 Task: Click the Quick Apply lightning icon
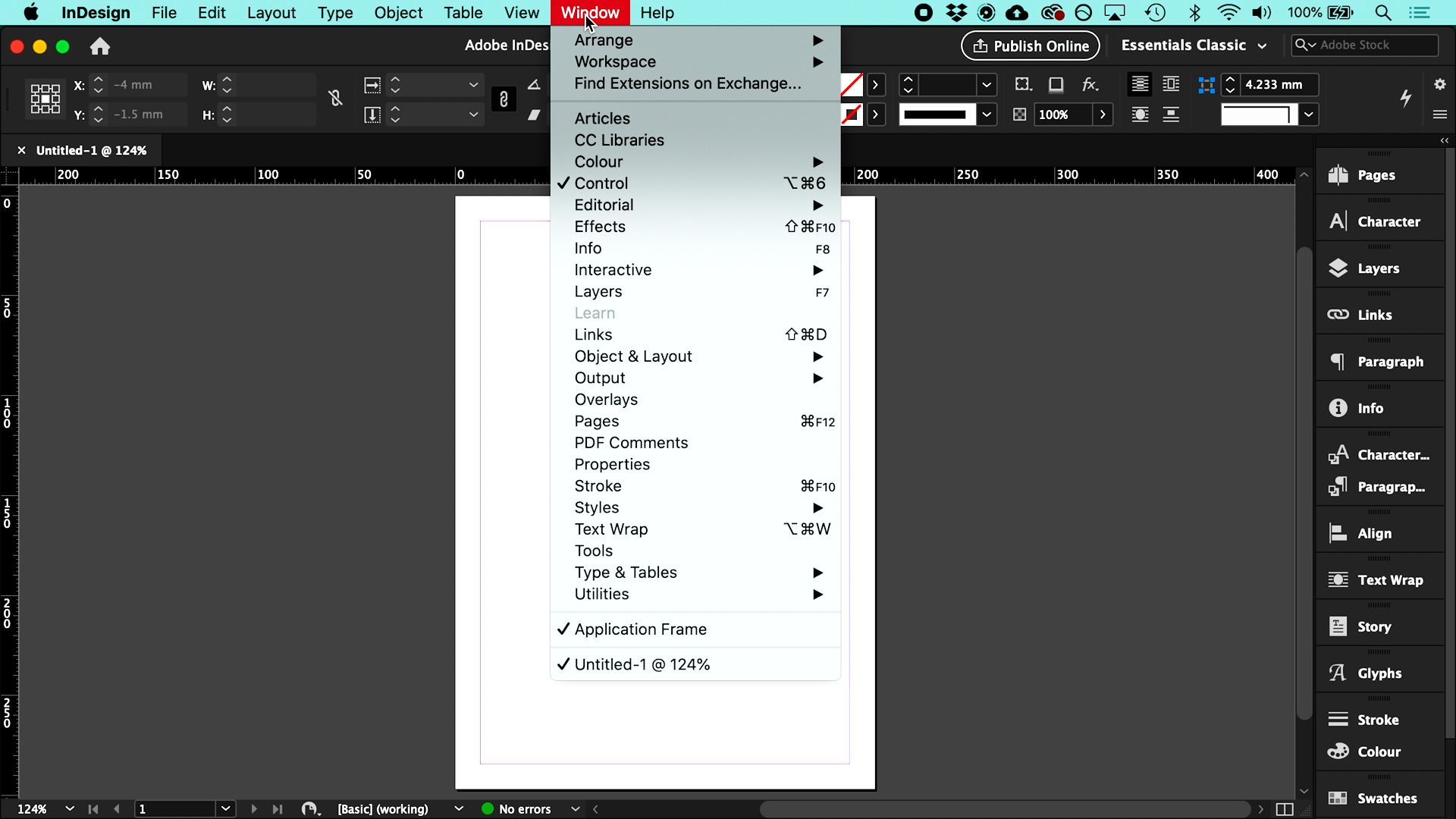[x=1406, y=99]
